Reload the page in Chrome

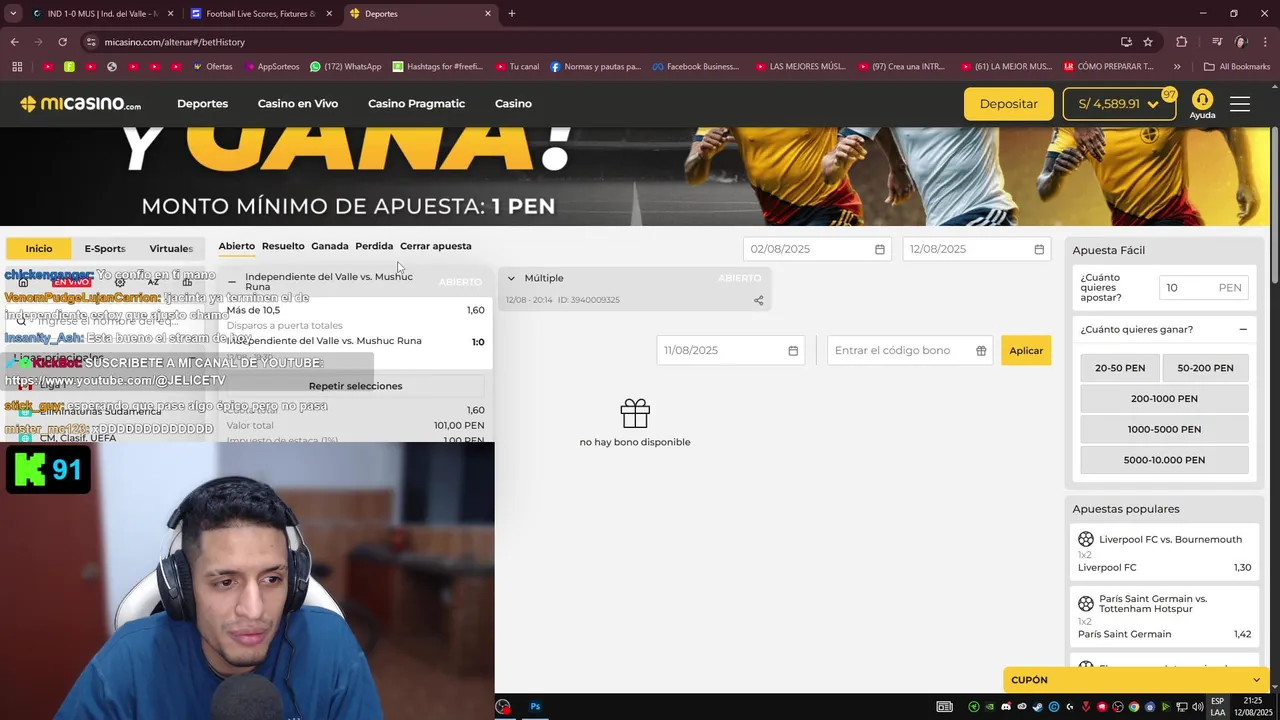coord(62,42)
